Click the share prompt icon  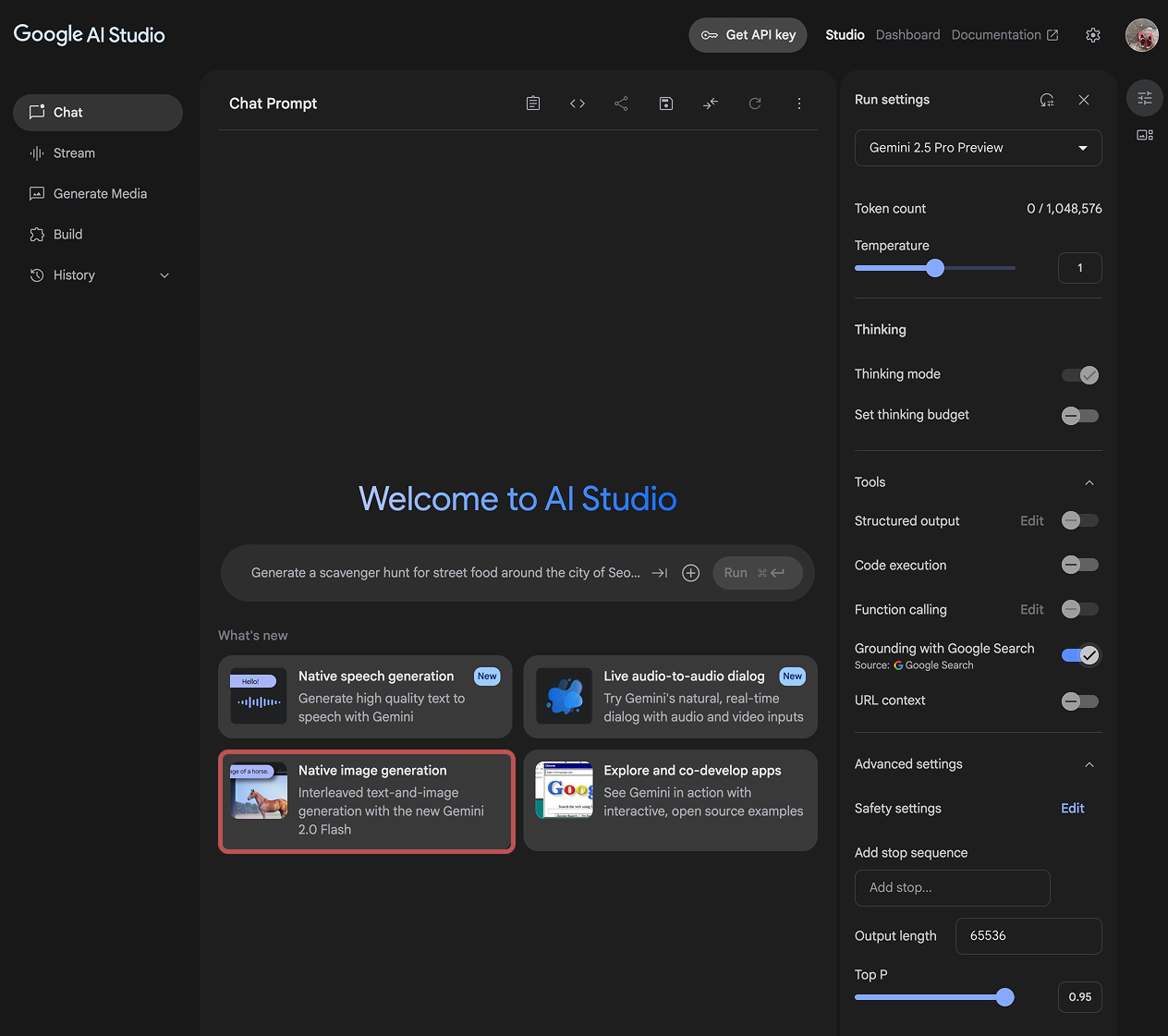point(621,104)
